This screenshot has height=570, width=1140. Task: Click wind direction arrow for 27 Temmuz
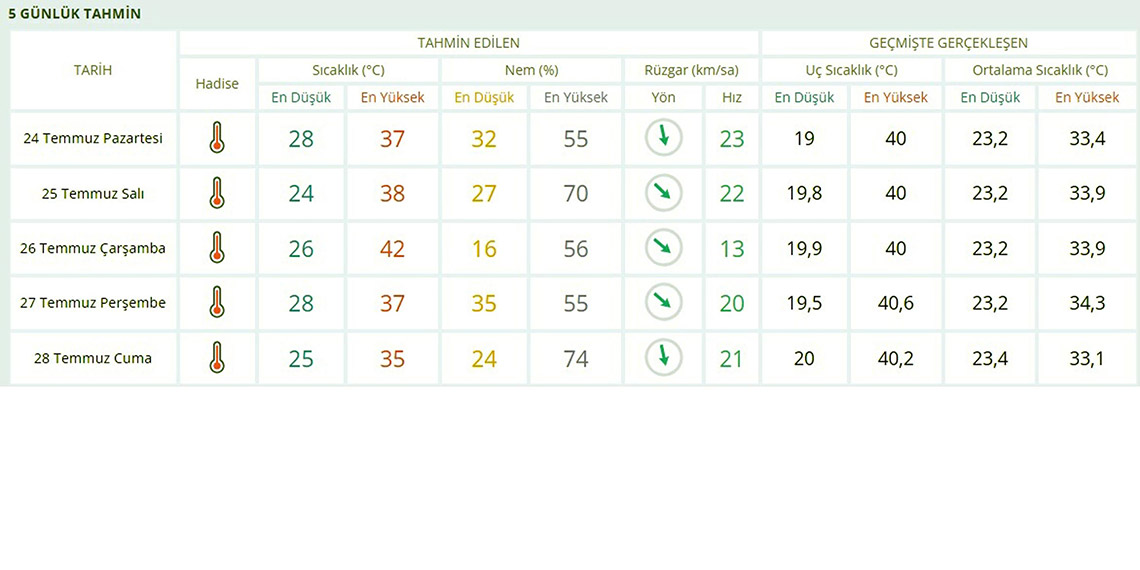[663, 303]
